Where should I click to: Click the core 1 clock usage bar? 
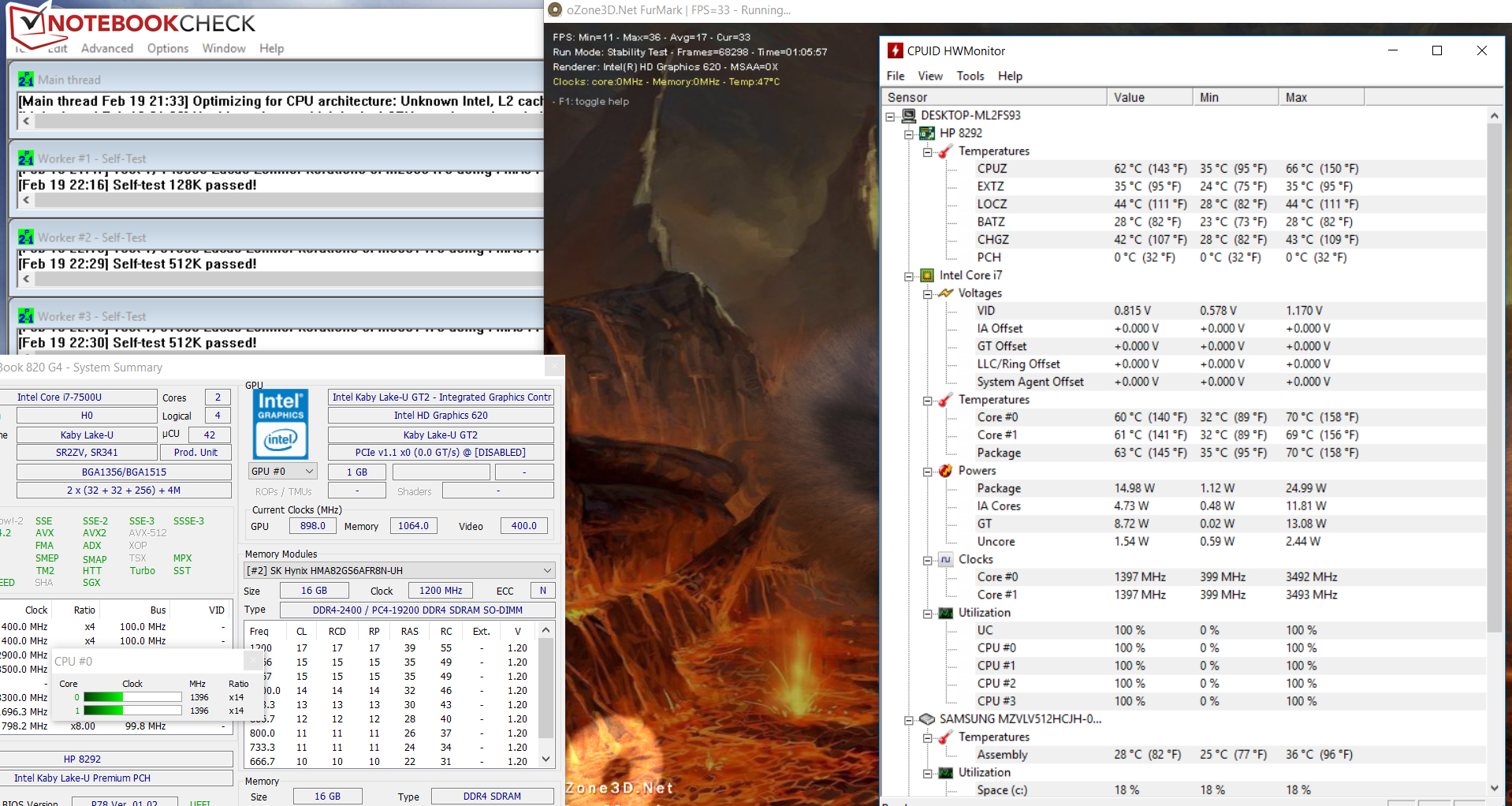click(132, 711)
